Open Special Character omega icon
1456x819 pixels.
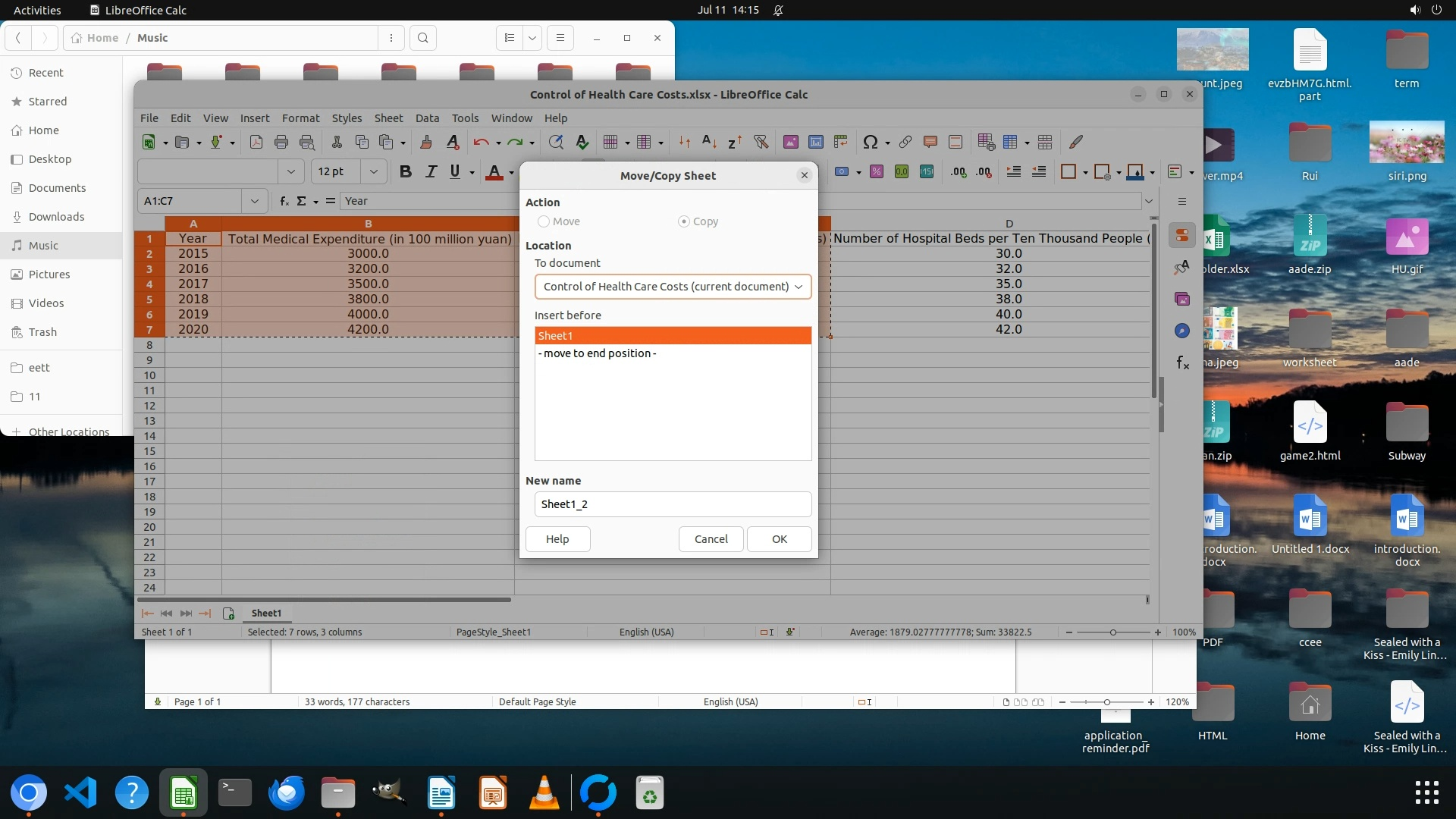[x=871, y=142]
